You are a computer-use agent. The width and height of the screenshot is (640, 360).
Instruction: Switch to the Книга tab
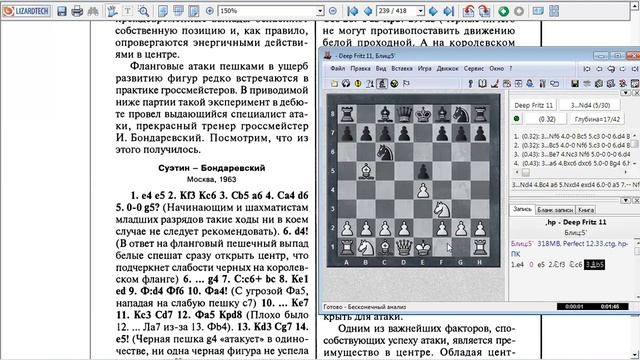point(586,210)
